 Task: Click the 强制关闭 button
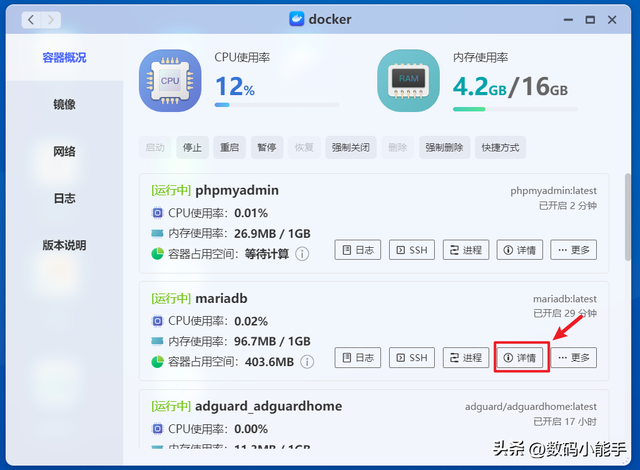coord(351,147)
